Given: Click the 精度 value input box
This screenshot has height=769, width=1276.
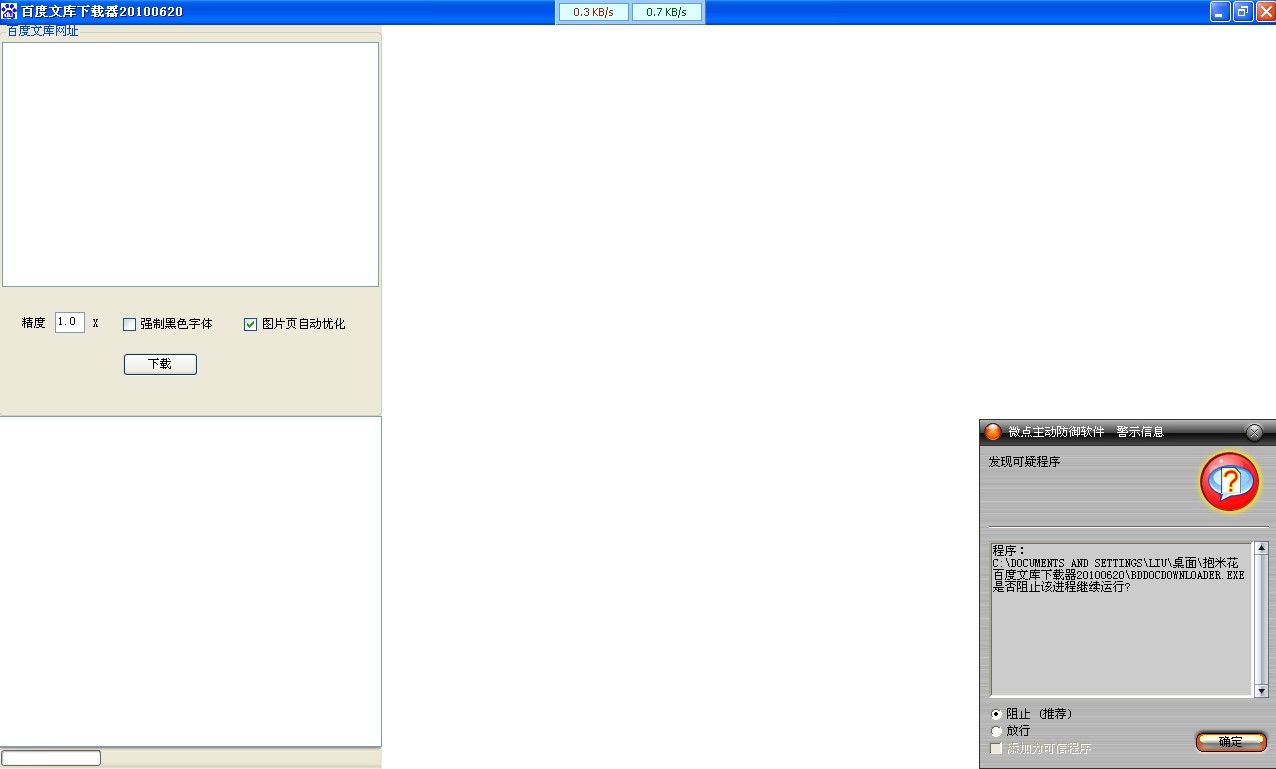Looking at the screenshot, I should (69, 322).
